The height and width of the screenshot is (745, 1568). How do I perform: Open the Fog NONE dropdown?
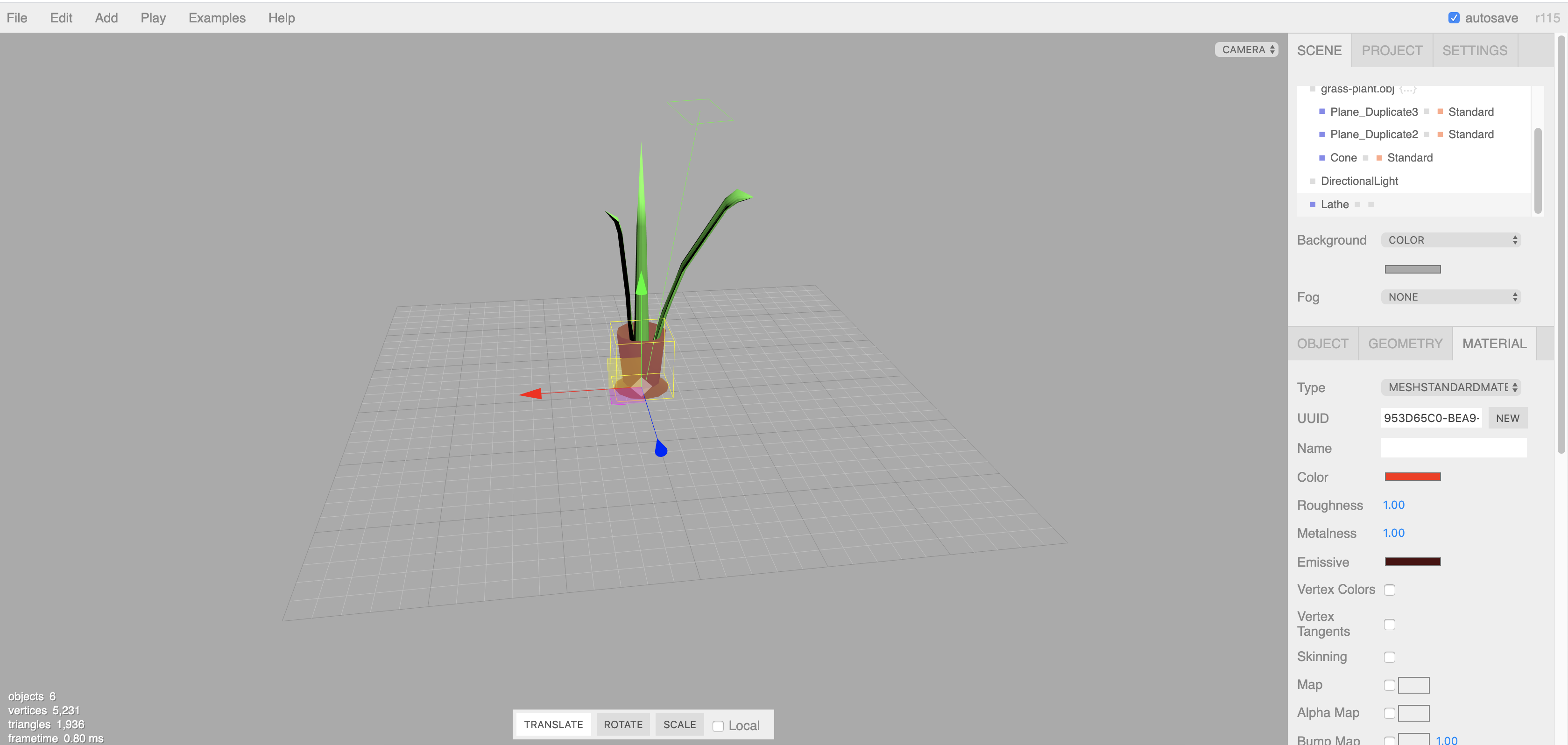click(x=1450, y=297)
